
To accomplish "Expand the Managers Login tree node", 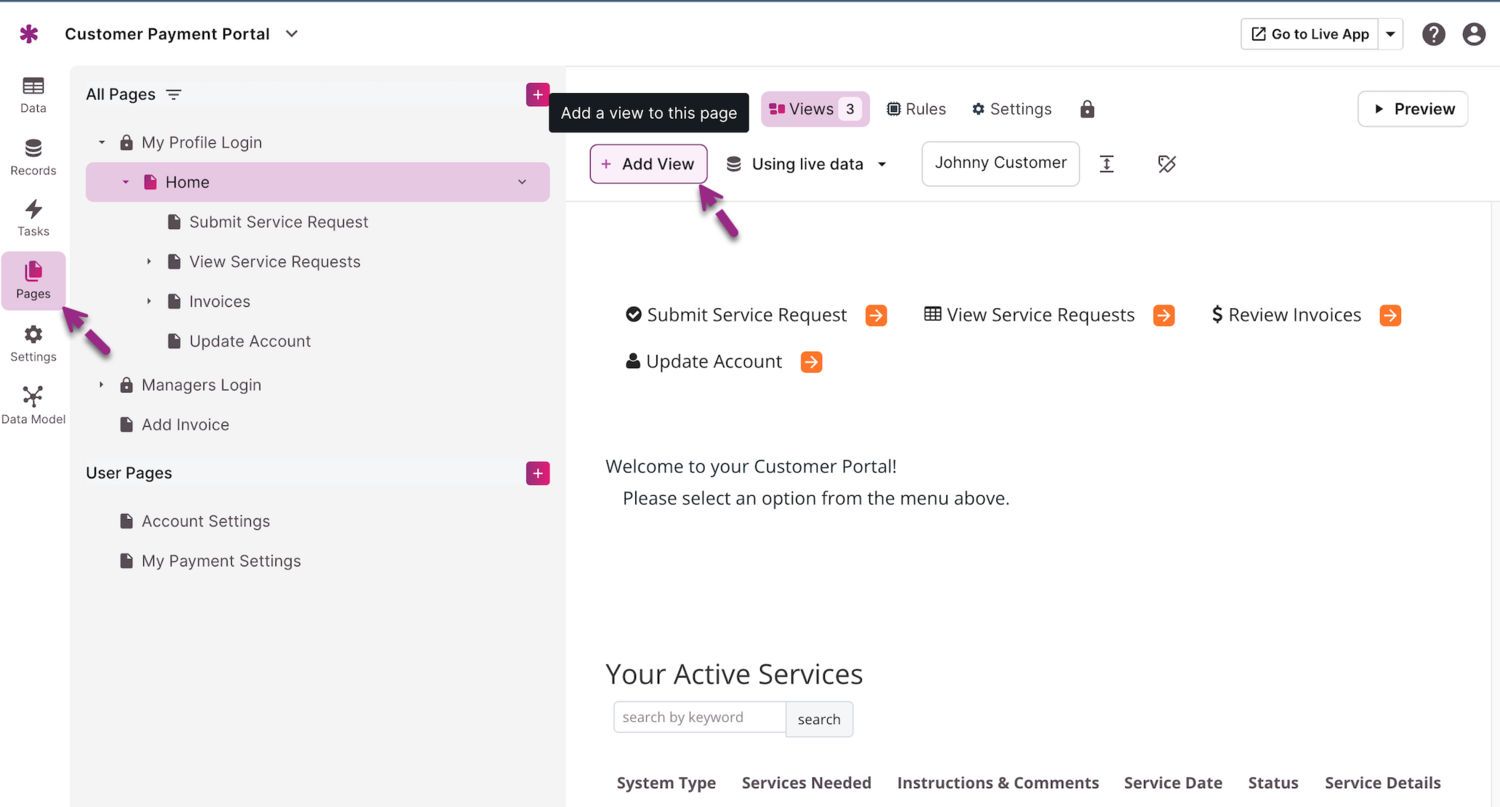I will click(101, 385).
